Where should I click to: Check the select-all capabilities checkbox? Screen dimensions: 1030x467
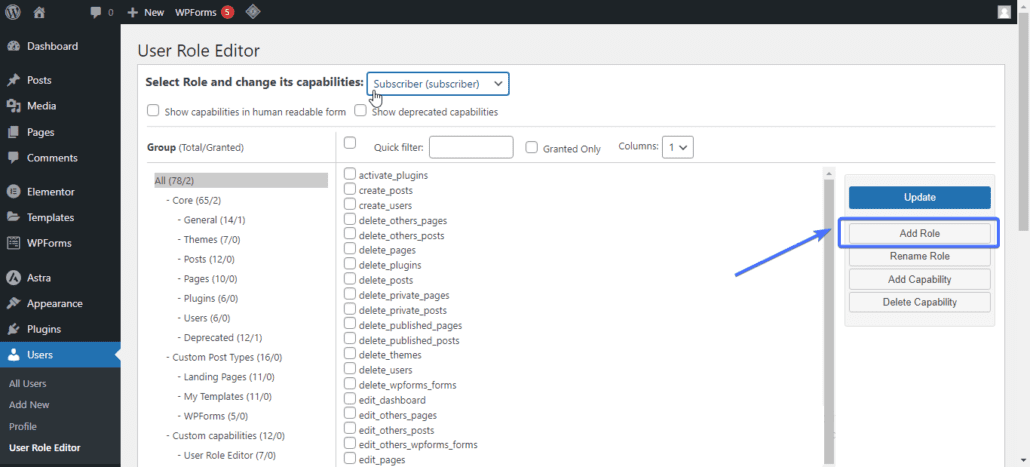(x=350, y=143)
